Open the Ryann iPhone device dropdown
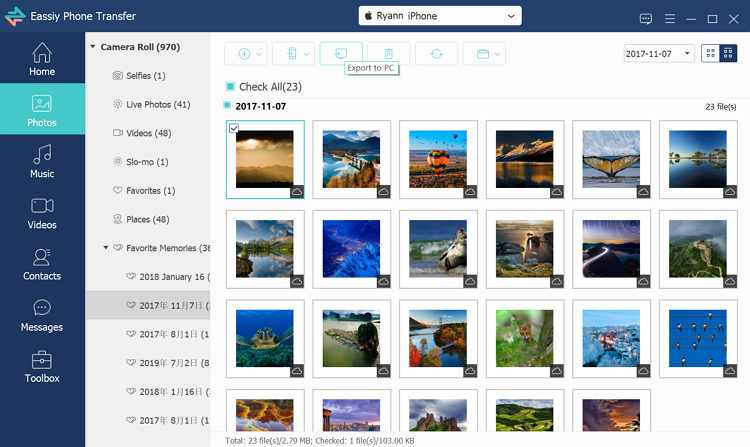This screenshot has height=447, width=750. 440,16
